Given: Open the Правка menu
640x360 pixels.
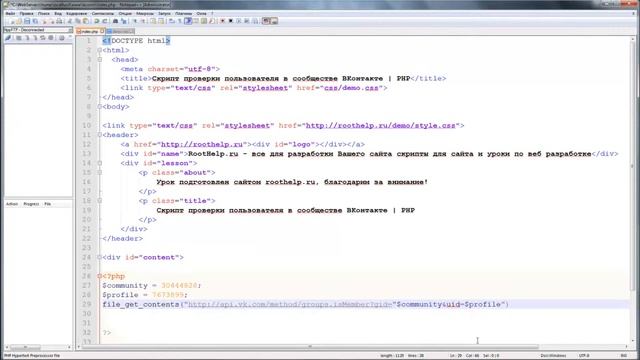Looking at the screenshot, I should 27,13.
